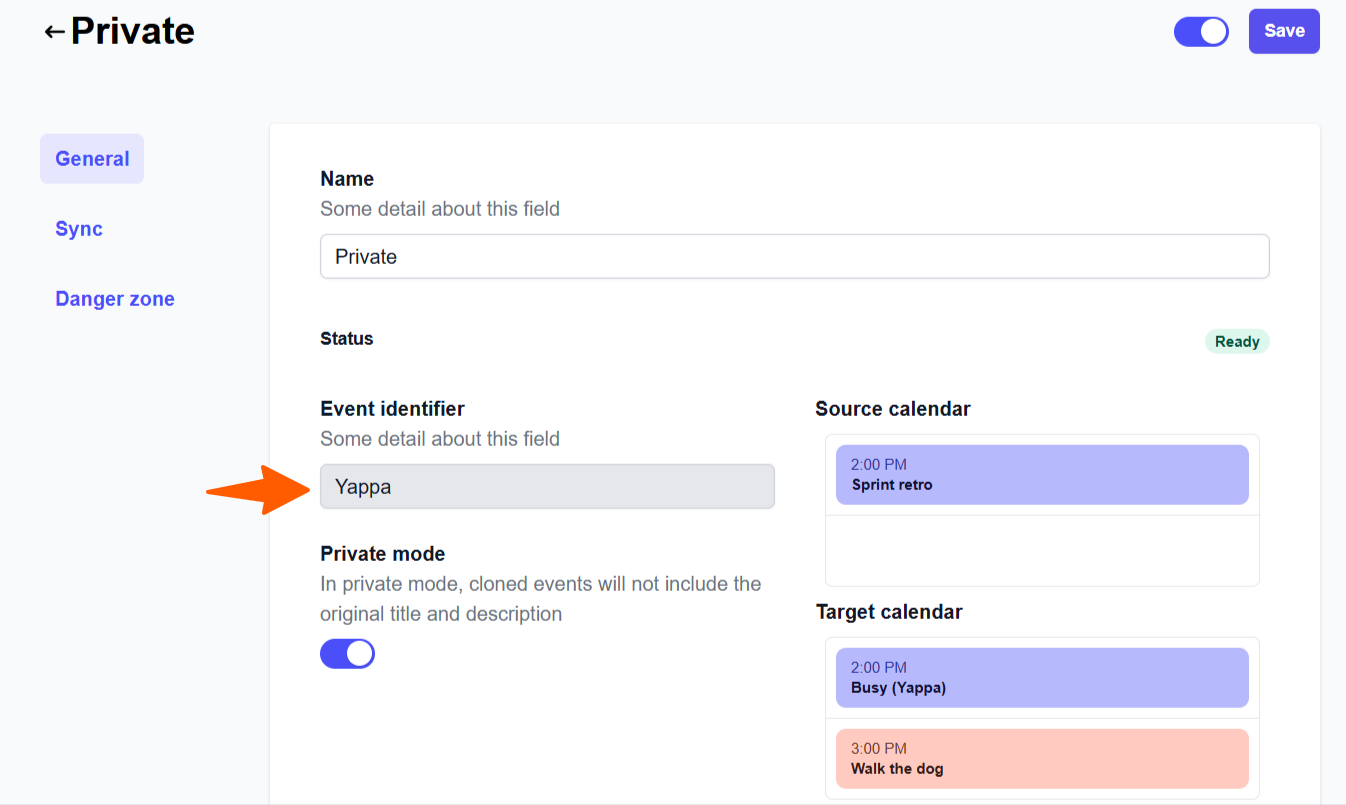Switch to the Sync tab
Viewport: 1346px width, 805px height.
(x=79, y=229)
